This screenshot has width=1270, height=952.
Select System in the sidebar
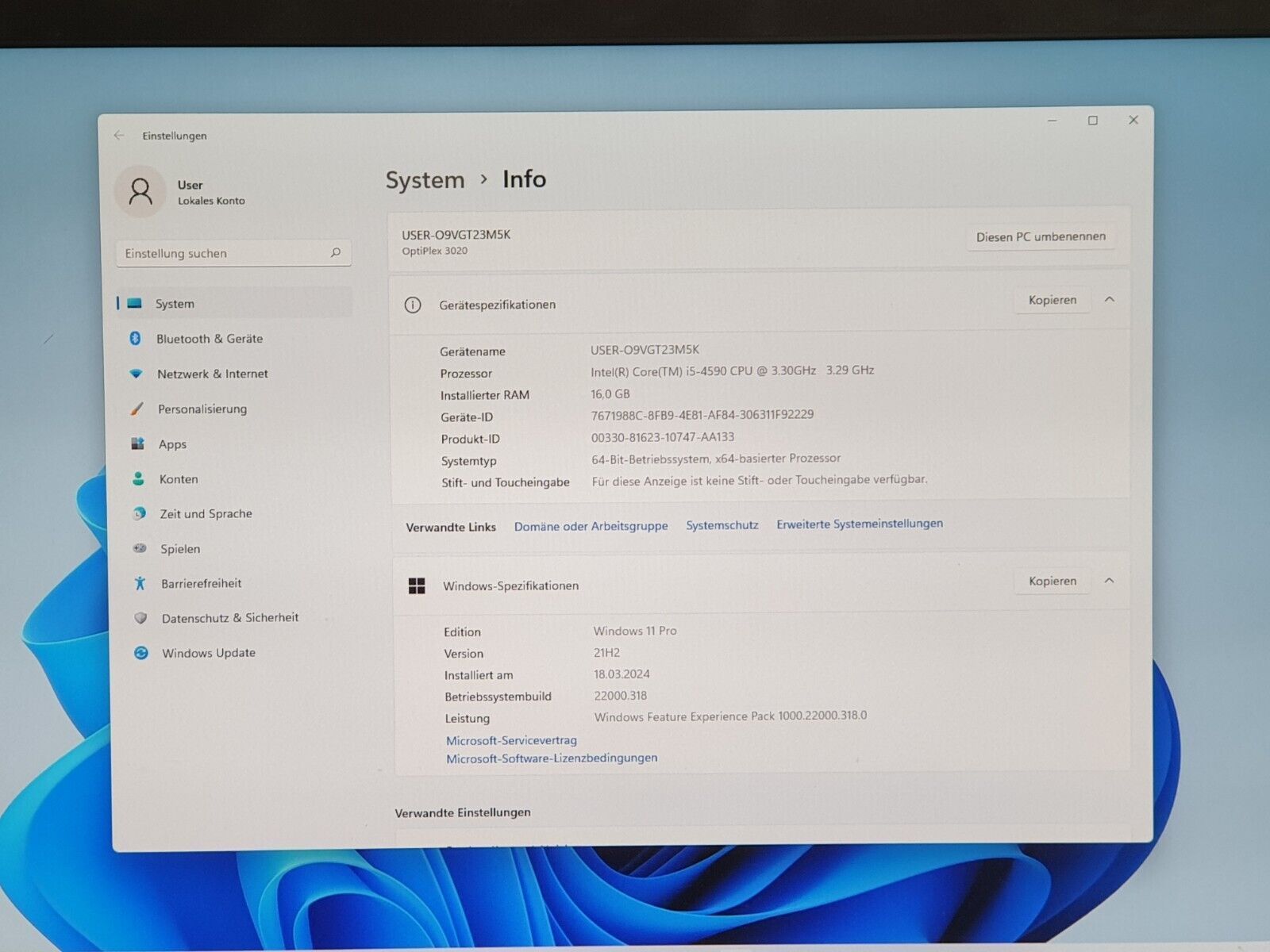tap(175, 304)
